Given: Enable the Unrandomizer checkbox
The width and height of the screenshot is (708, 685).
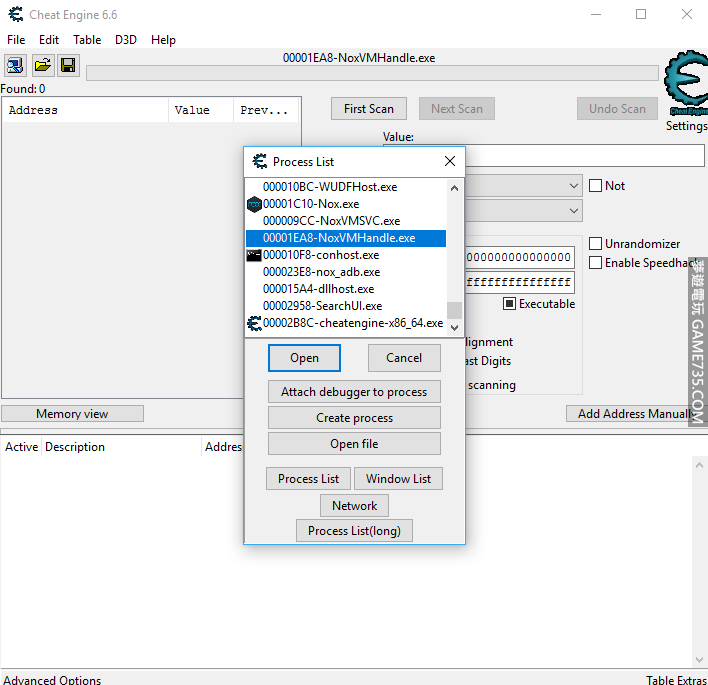Looking at the screenshot, I should tap(596, 244).
